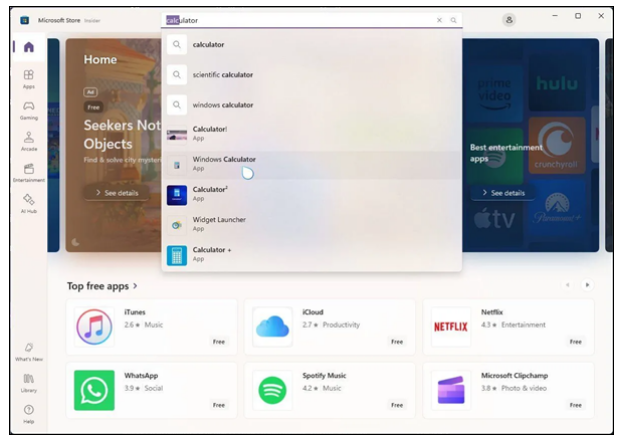Click the 'Best entertainment apps' banner text
Image resolution: width=620 pixels, height=439 pixels.
pos(506,153)
